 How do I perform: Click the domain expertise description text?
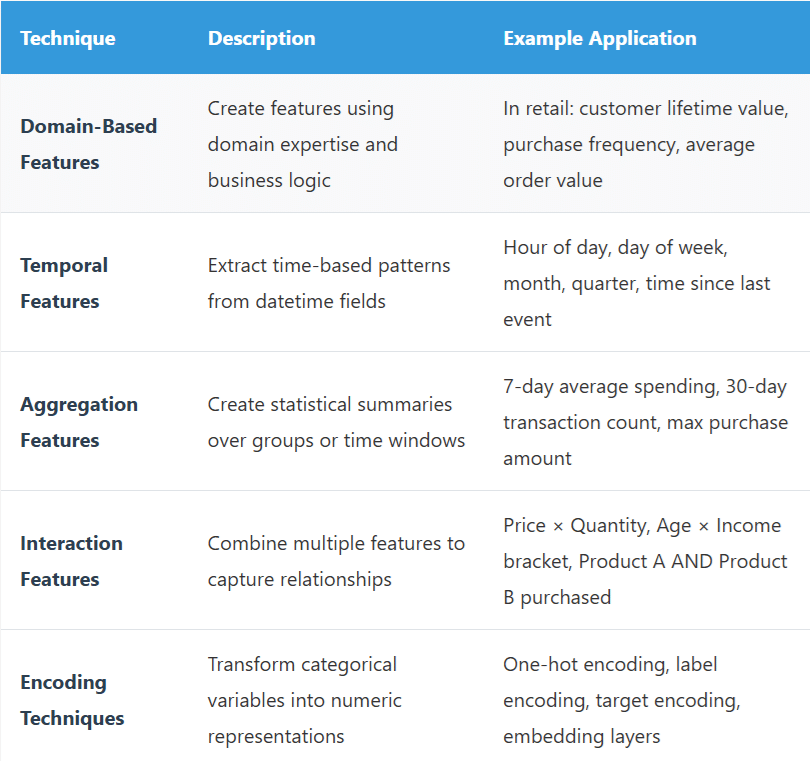(302, 144)
